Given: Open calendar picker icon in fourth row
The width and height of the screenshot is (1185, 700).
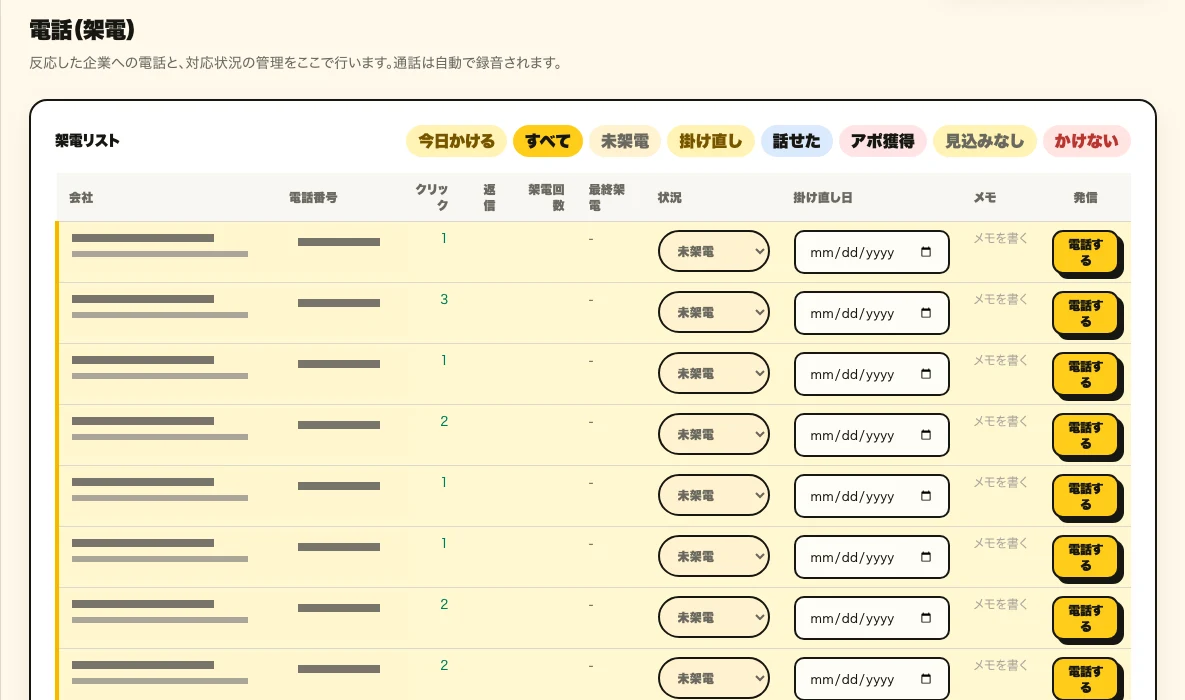Looking at the screenshot, I should tap(926, 435).
